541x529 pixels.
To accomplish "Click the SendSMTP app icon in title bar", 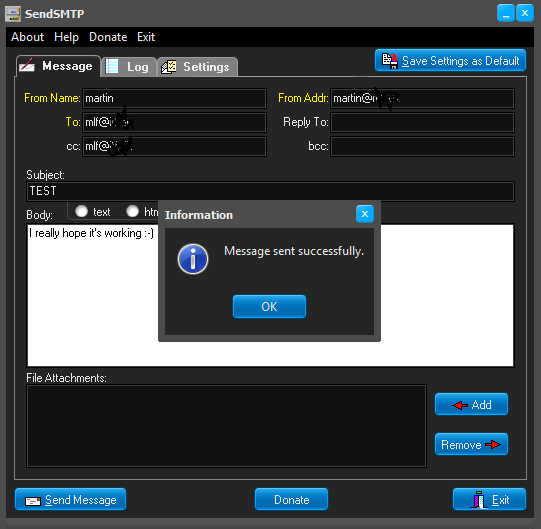I will 13,14.
